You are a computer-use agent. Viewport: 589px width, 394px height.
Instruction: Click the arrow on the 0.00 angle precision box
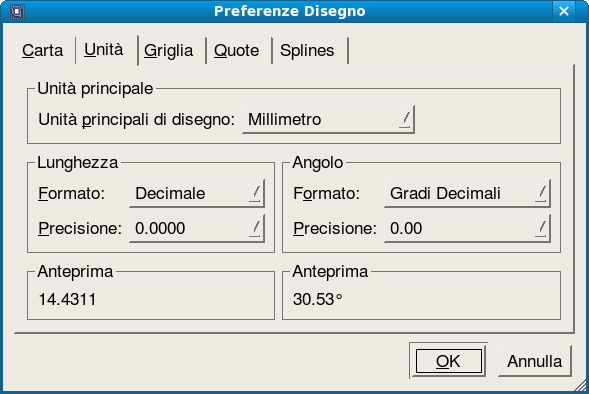coord(541,228)
